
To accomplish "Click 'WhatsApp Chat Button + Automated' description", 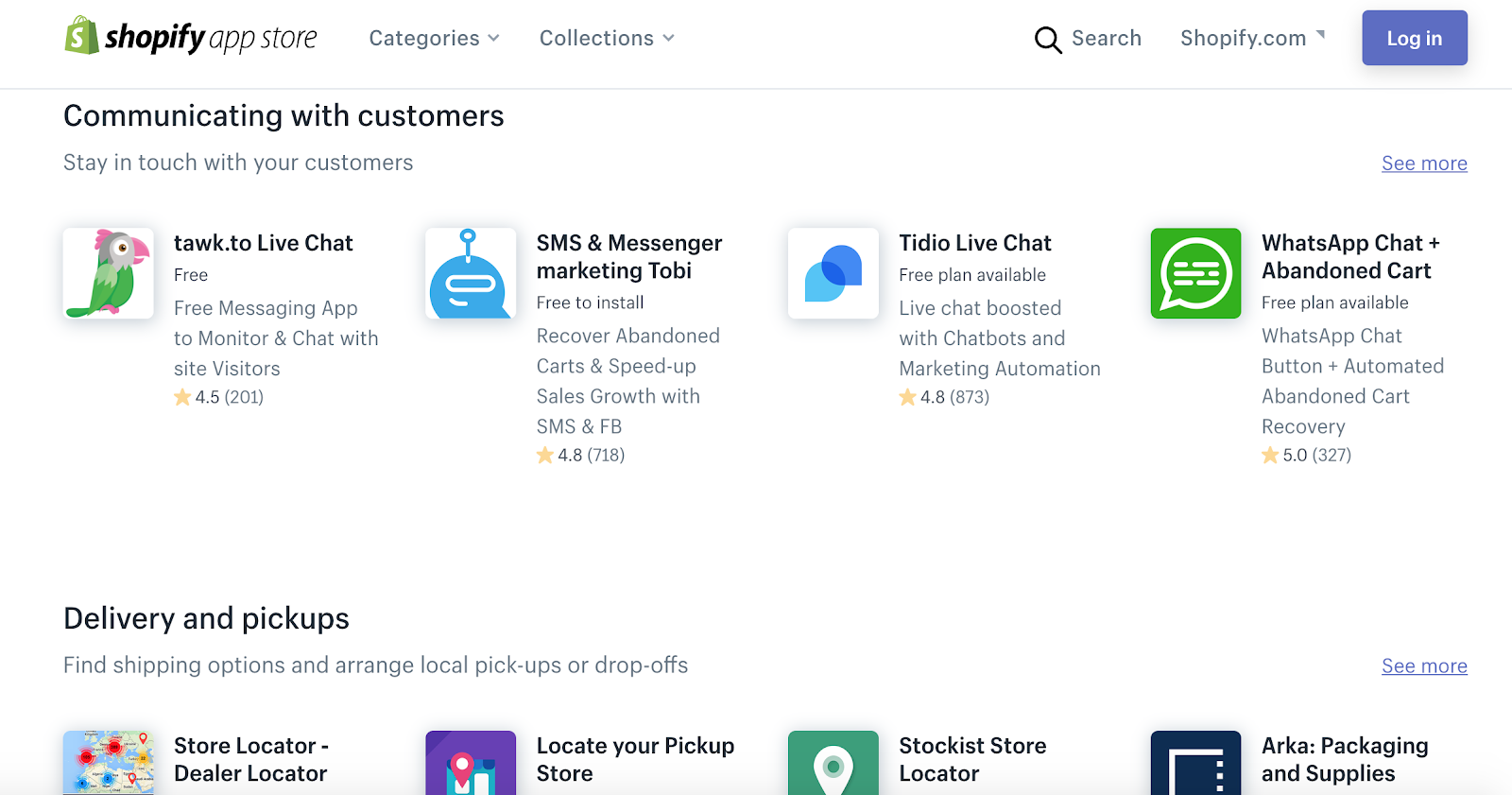I will pyautogui.click(x=1352, y=381).
